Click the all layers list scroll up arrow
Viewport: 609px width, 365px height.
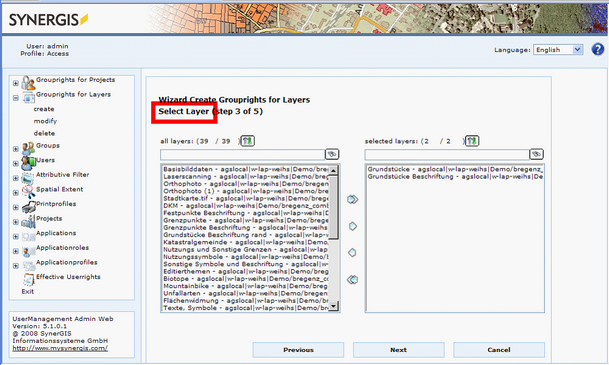334,170
